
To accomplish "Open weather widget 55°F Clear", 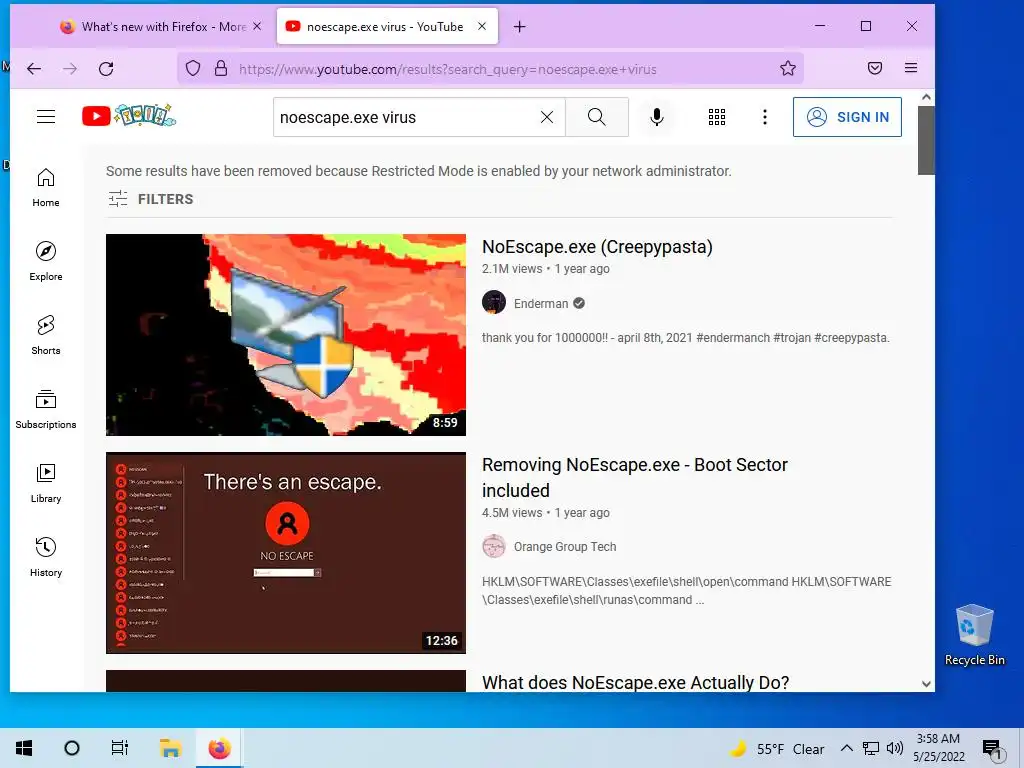I will pos(776,748).
